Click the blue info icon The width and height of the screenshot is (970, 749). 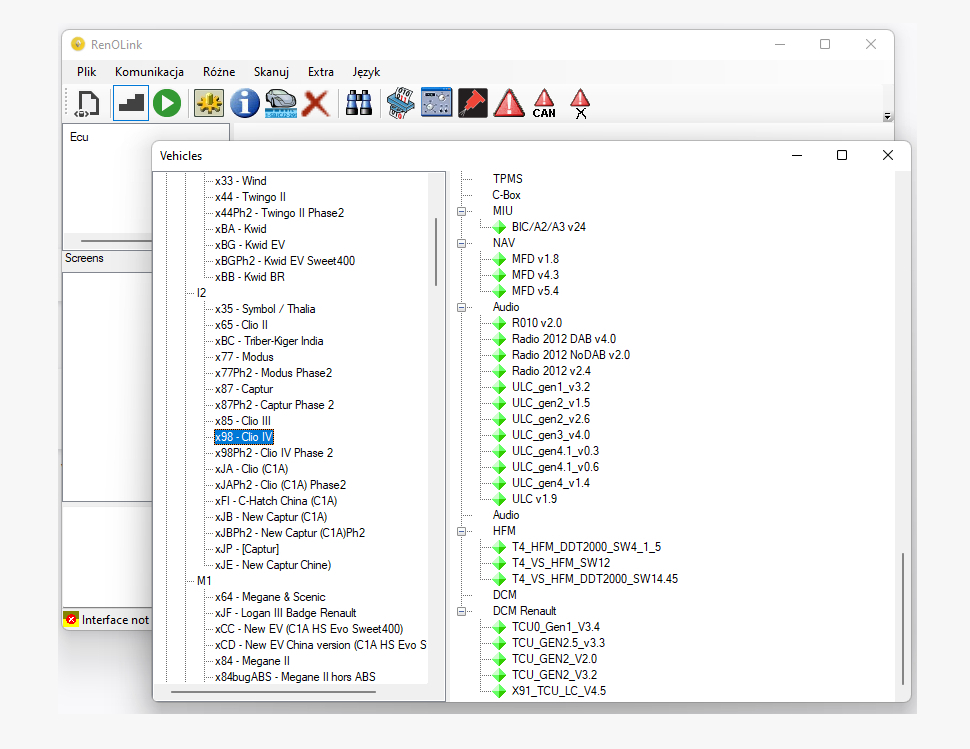point(244,103)
